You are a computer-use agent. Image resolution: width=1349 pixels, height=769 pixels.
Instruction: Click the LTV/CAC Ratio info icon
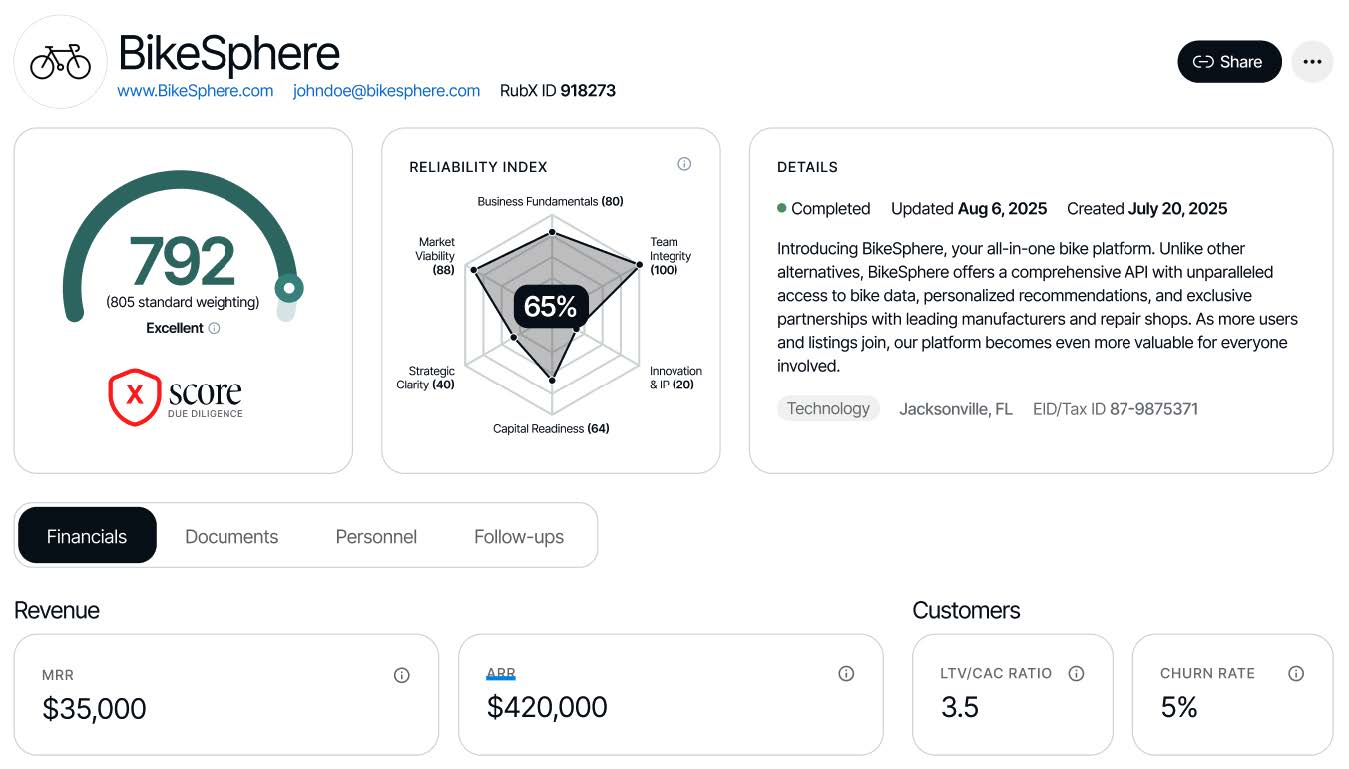(x=1077, y=674)
